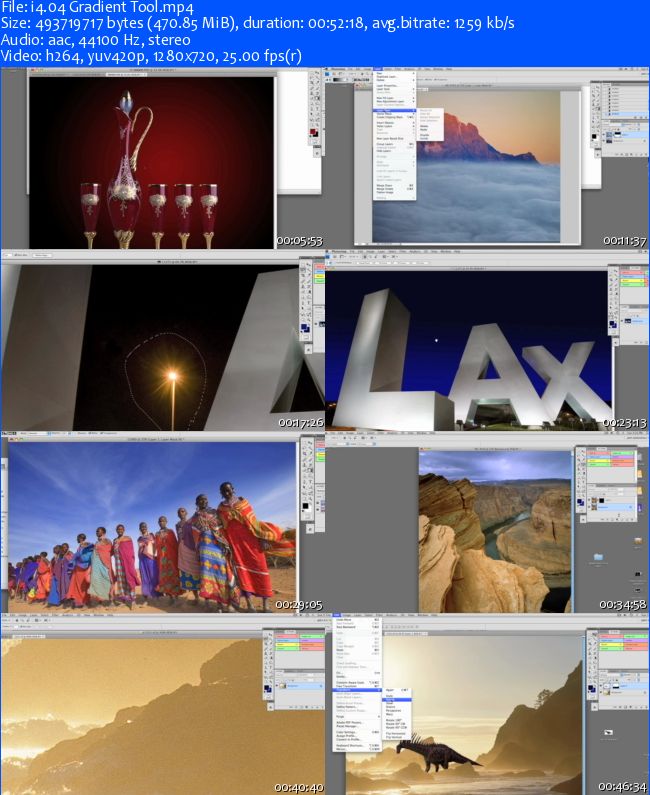The image size is (650, 795).
Task: Open the golden cliffs frame at 00:40:40
Action: 162,704
